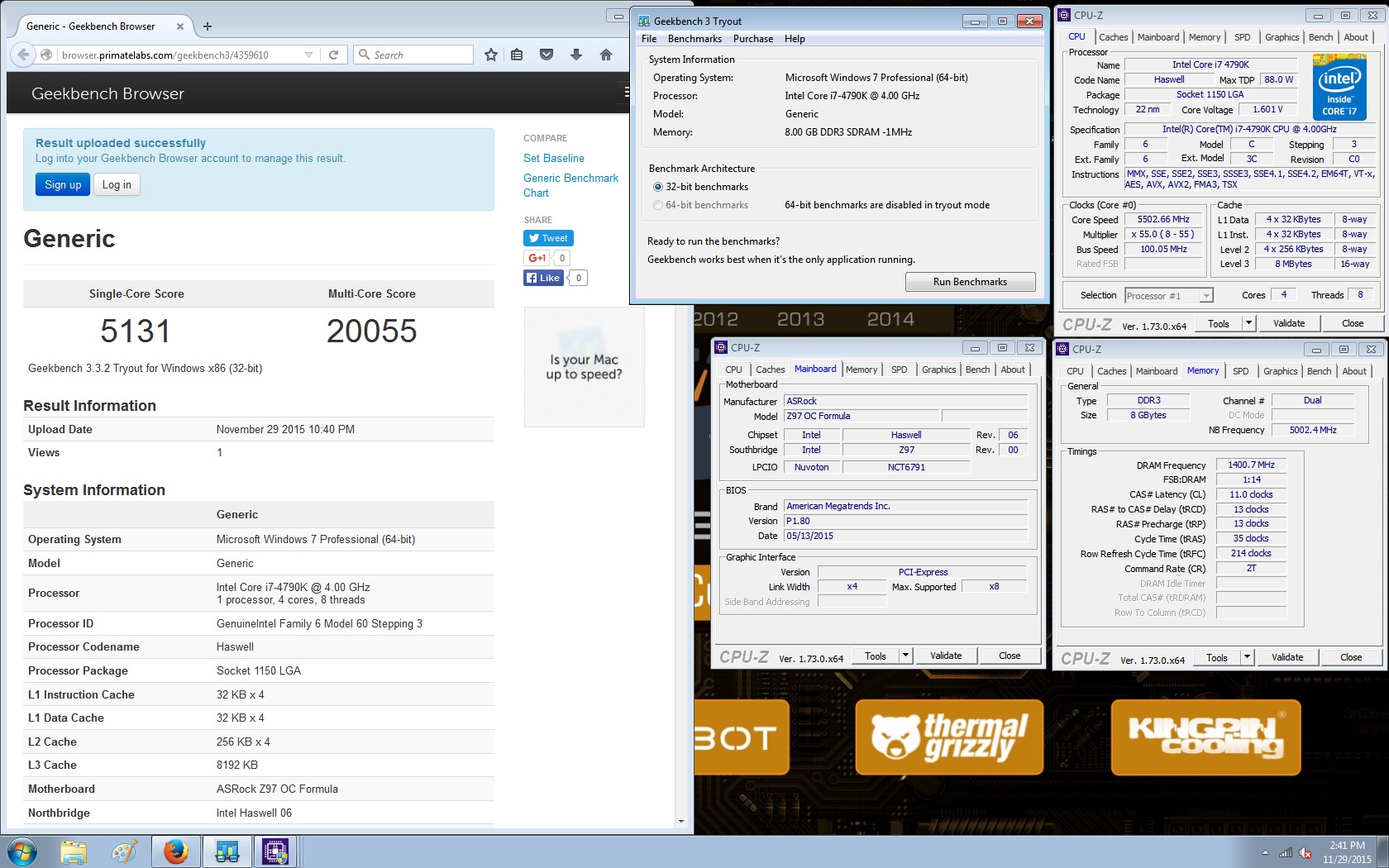Open the Windows Start orb
The height and width of the screenshot is (868, 1389).
tap(22, 851)
